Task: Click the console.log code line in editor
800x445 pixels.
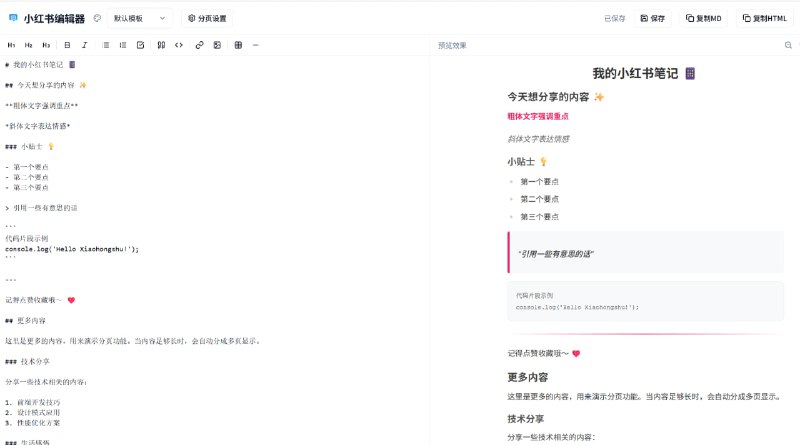Action: 72,249
